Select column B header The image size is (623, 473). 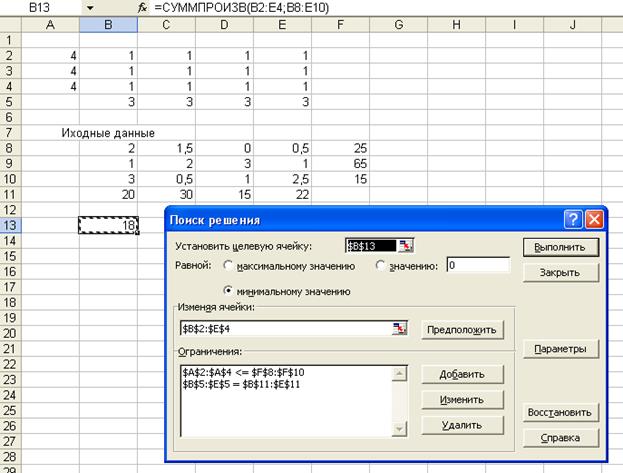coord(108,25)
